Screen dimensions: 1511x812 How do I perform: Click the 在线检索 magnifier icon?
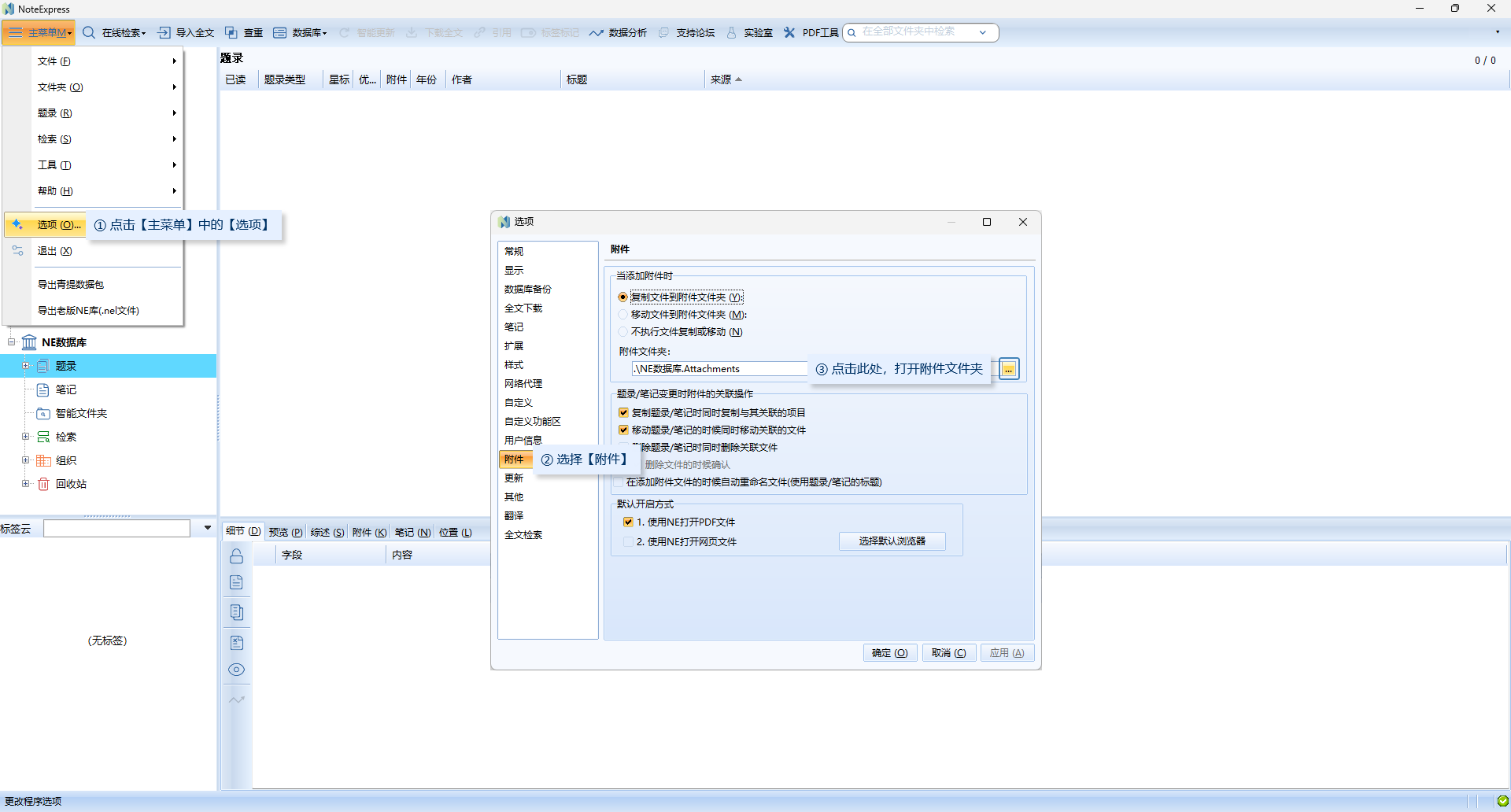coord(89,32)
